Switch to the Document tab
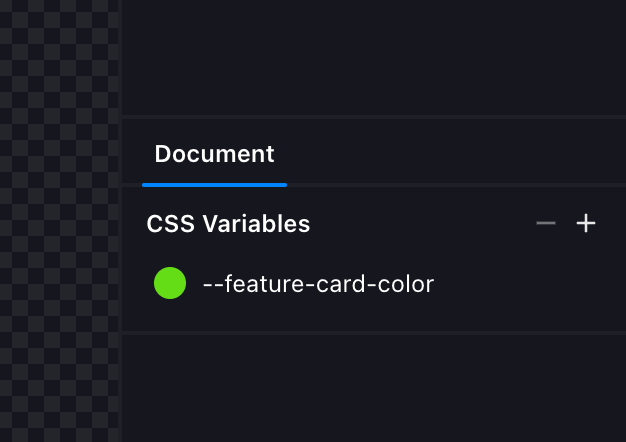 pyautogui.click(x=214, y=154)
